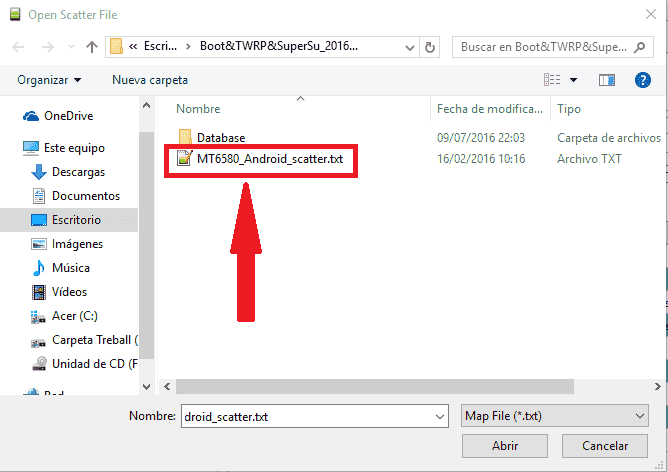Select the Boot&TWRP&SuperSu_2016 breadcrumb
This screenshot has width=668, height=472.
279,46
